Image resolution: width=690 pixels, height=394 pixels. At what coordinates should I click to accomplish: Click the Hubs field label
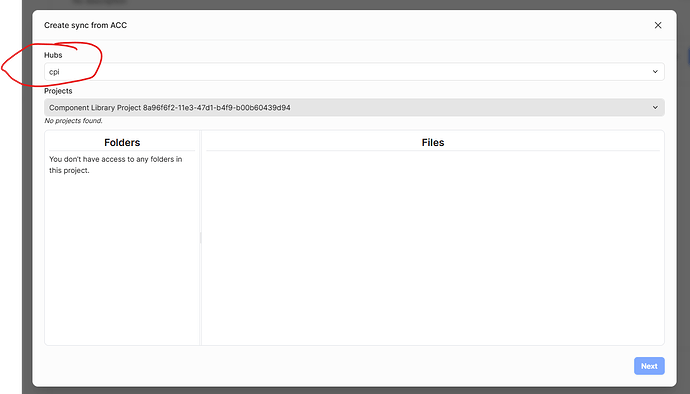53,55
